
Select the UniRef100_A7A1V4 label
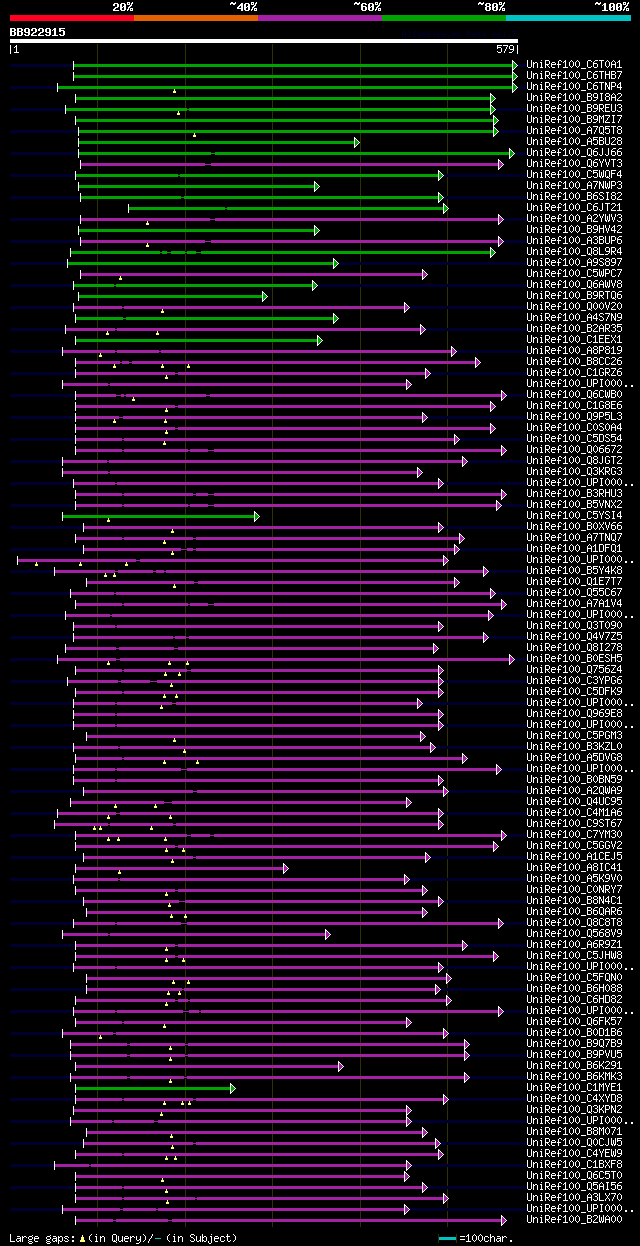[574, 603]
